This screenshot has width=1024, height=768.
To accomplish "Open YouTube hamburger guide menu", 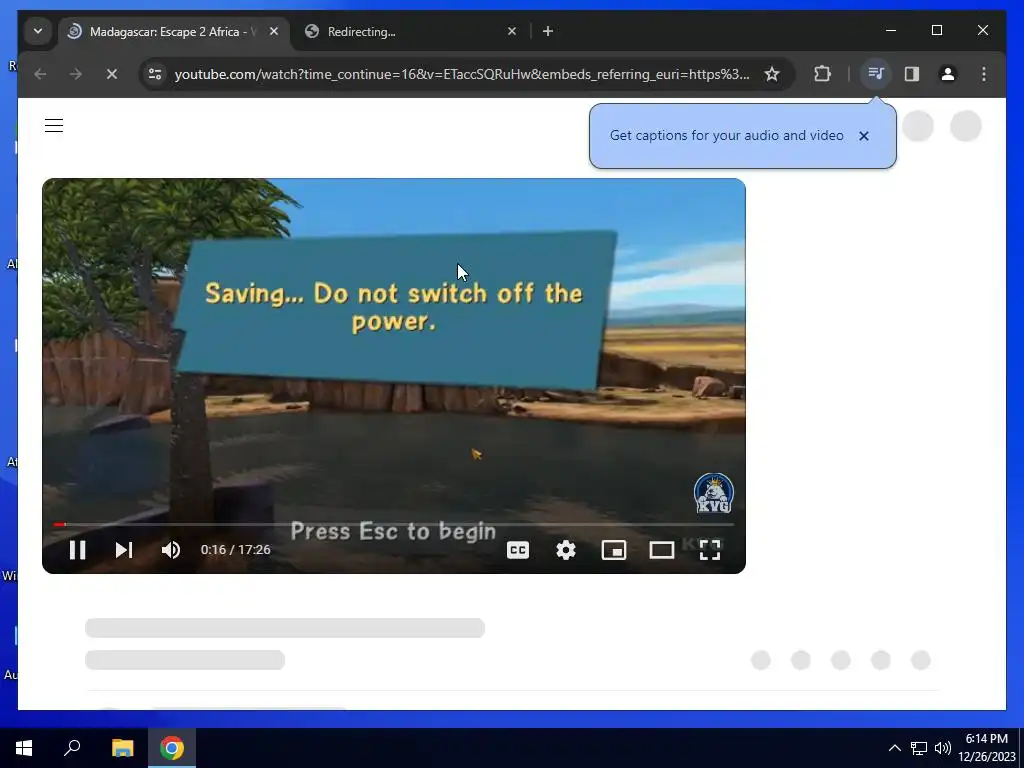I will click(x=54, y=125).
